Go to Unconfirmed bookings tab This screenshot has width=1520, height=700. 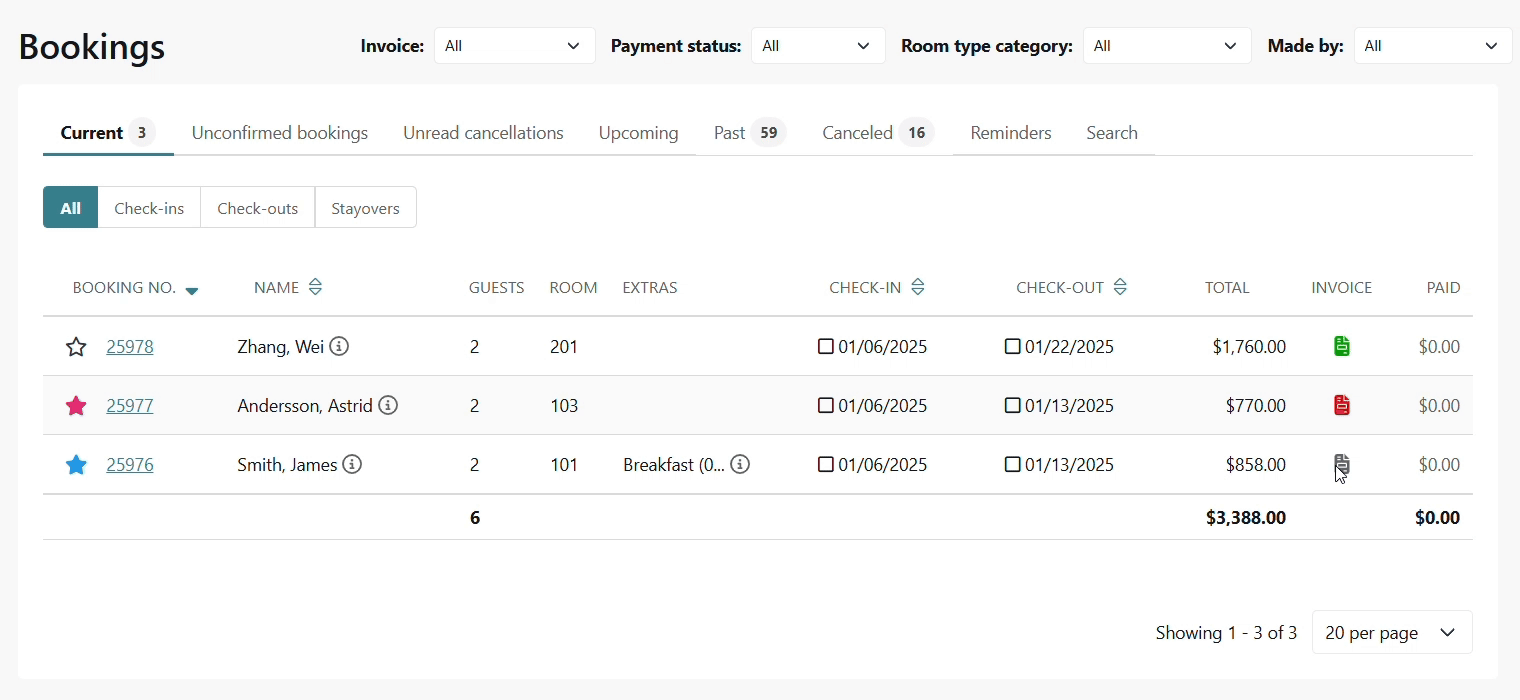tap(280, 133)
